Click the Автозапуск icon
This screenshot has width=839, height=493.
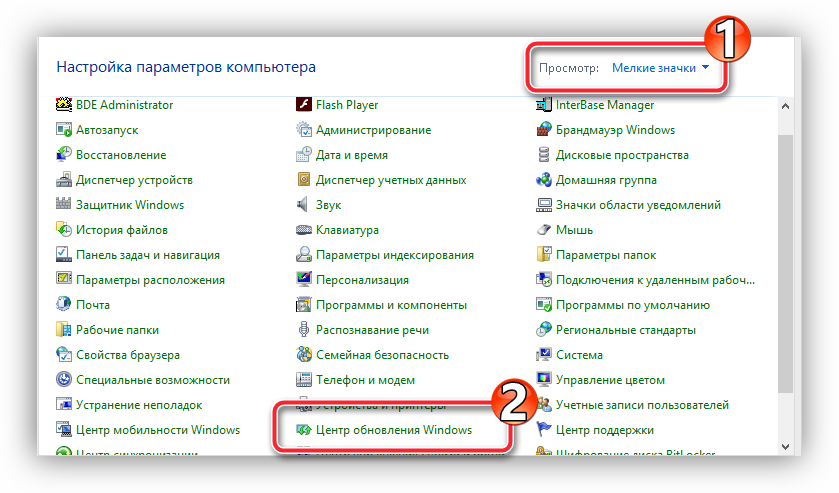(x=64, y=130)
